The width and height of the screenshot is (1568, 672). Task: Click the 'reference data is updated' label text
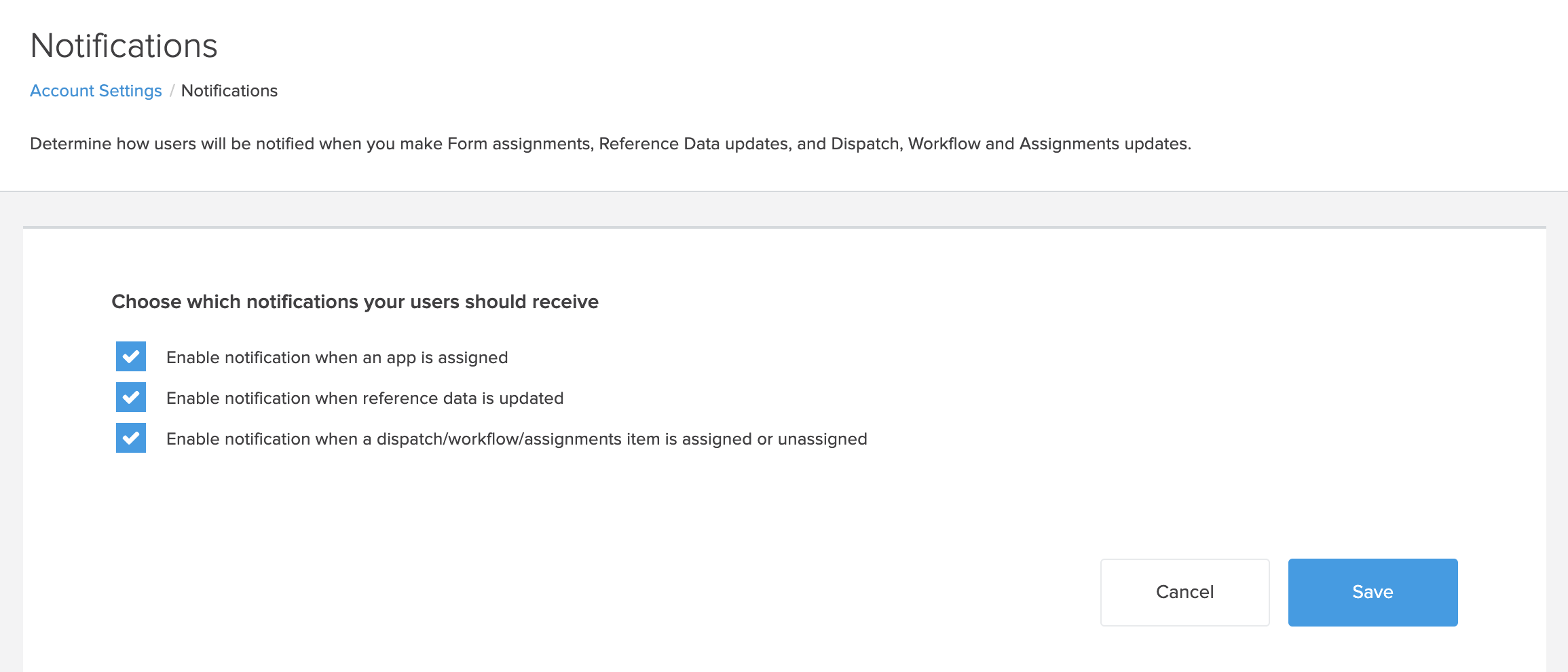point(475,398)
